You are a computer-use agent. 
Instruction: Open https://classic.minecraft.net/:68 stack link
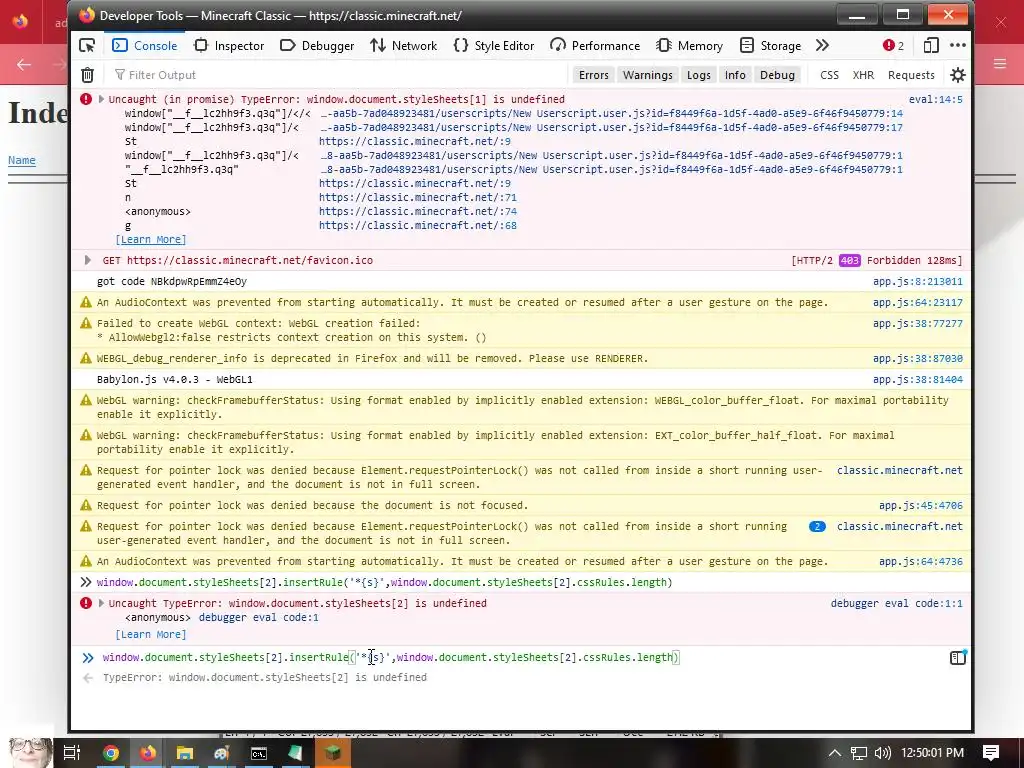(418, 225)
